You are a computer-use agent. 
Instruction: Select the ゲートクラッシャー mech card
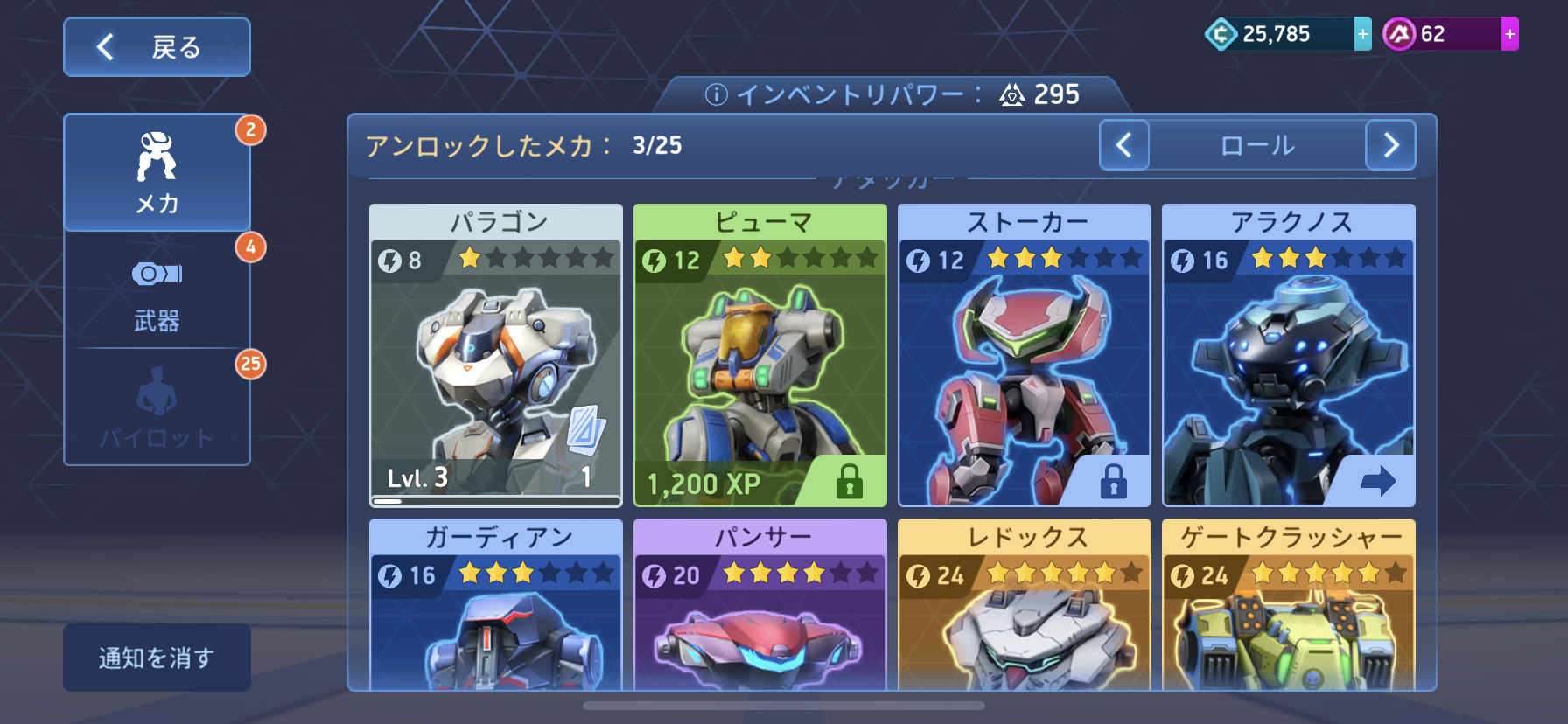click(1289, 604)
